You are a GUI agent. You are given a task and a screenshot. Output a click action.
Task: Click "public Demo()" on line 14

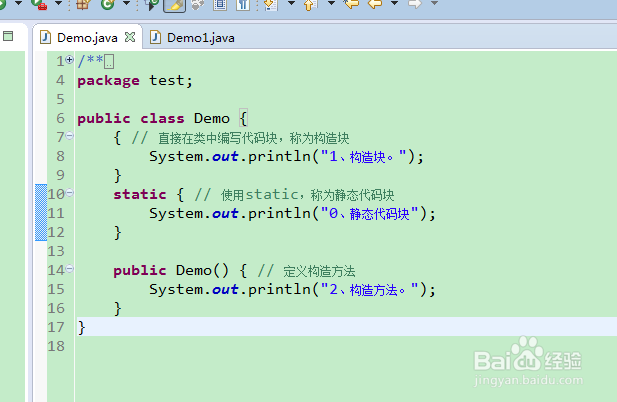coord(171,271)
